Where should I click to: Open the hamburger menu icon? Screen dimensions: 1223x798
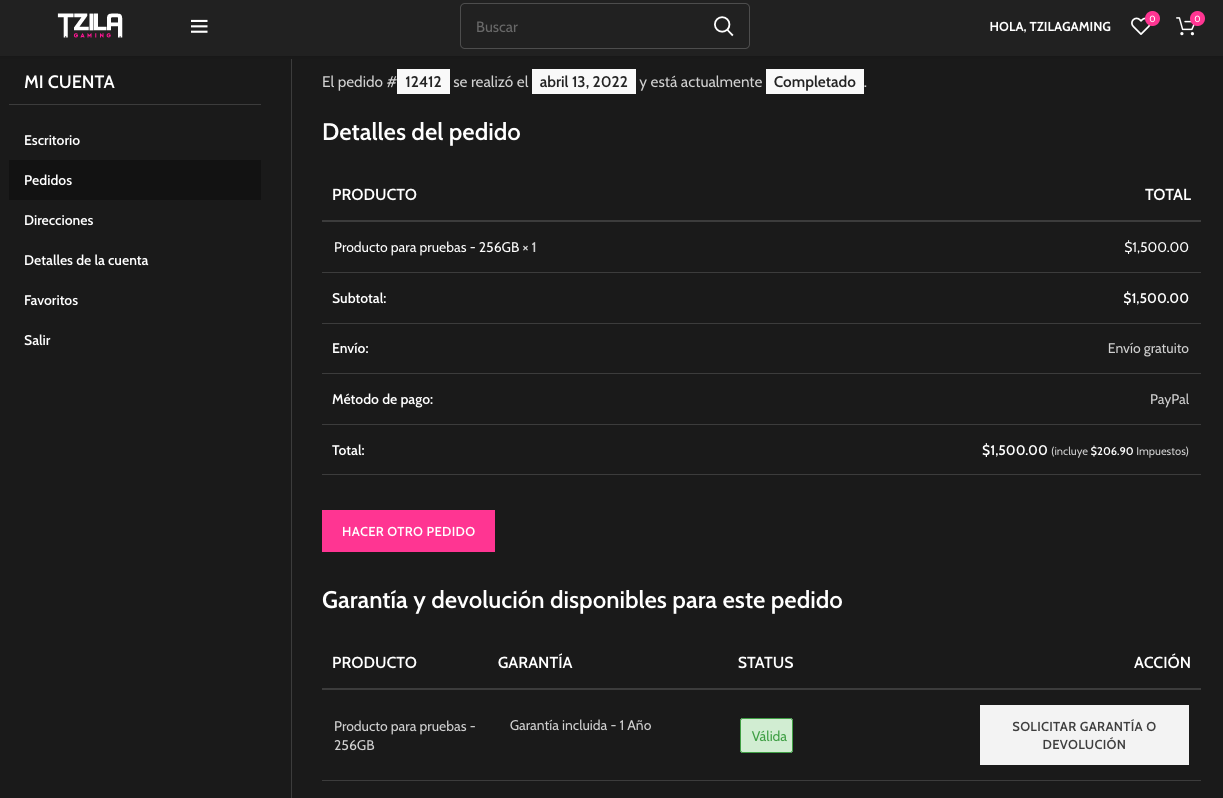pos(199,27)
